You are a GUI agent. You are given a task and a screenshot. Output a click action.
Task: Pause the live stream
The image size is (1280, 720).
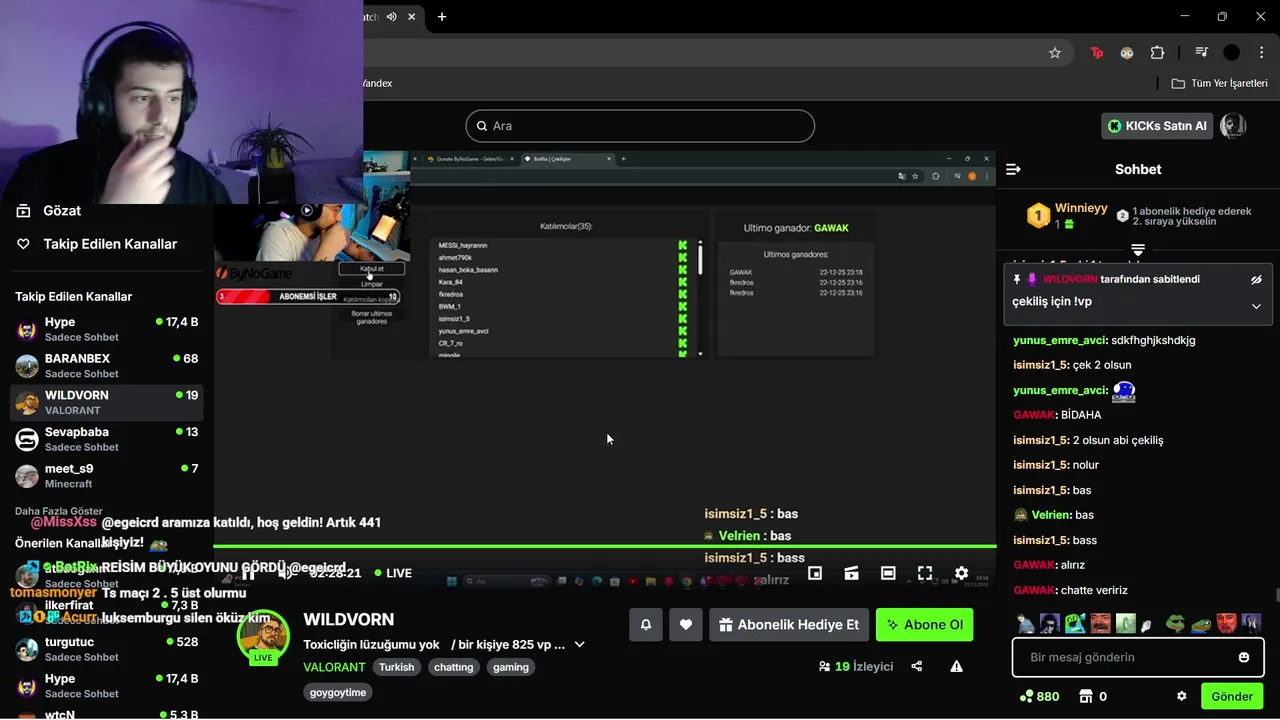point(248,573)
